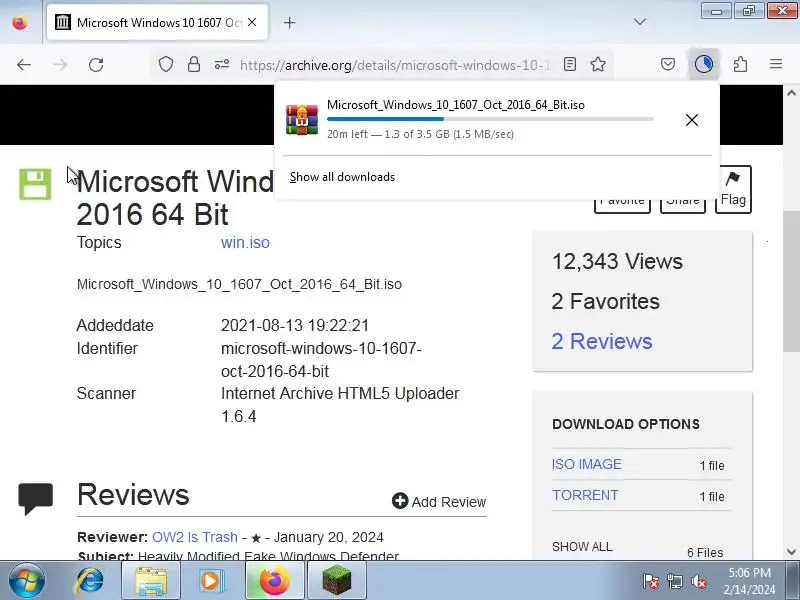
Task: Open the extensions puzzle icon
Action: (740, 64)
